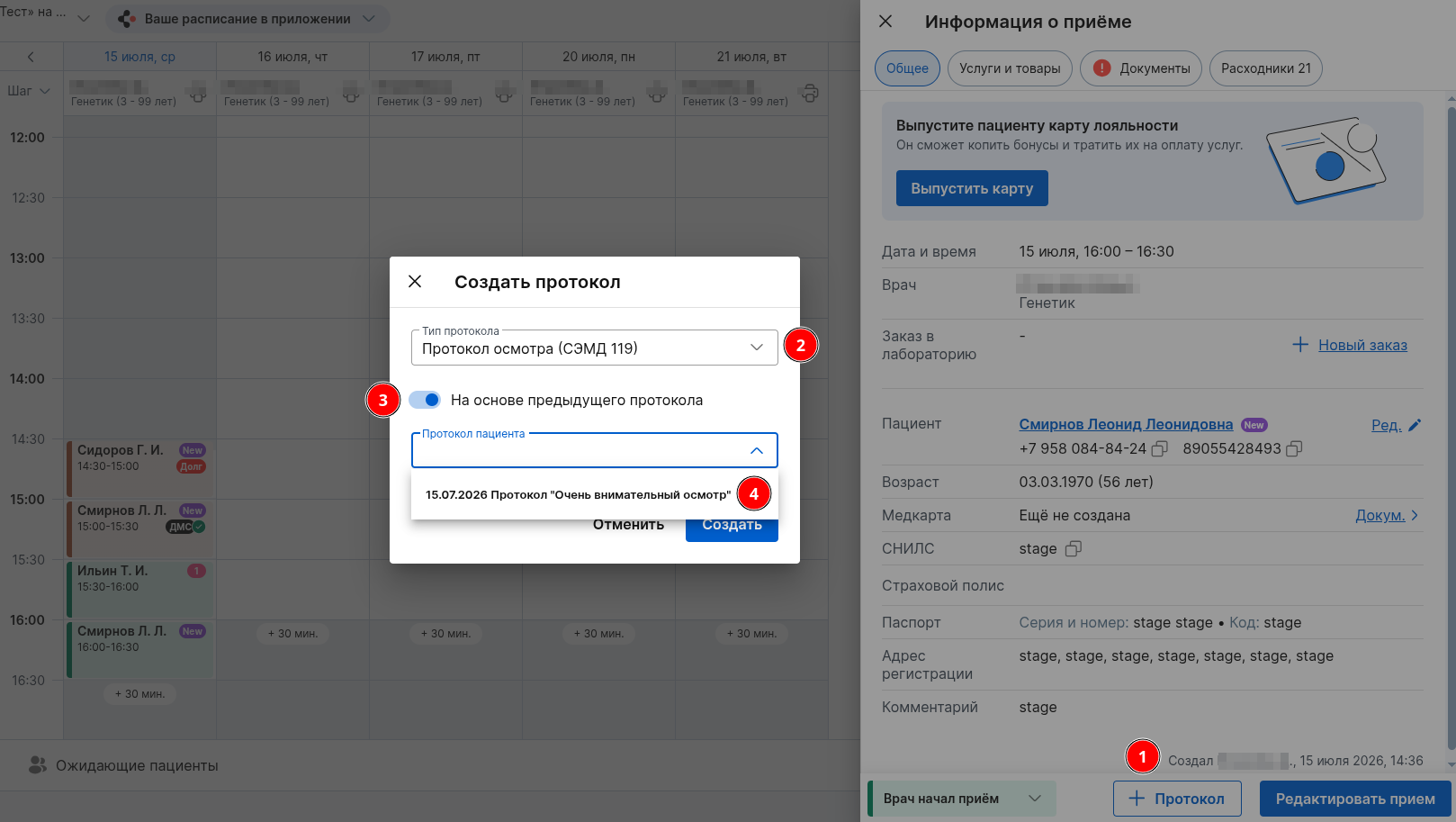Select protocol "Очень внимательный осмотр" option
The image size is (1456, 822).
pyautogui.click(x=578, y=494)
